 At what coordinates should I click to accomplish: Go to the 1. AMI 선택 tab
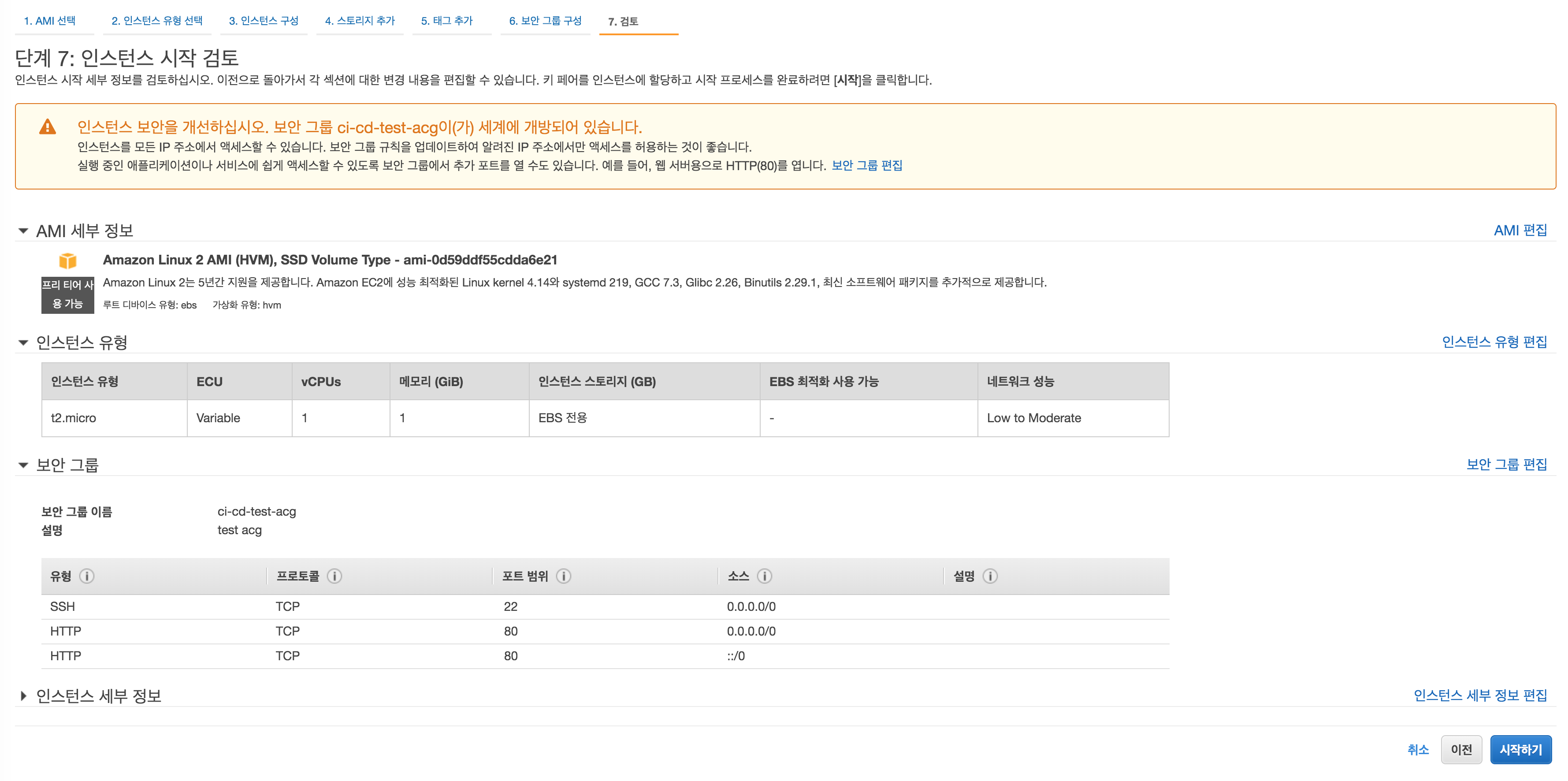click(x=50, y=21)
